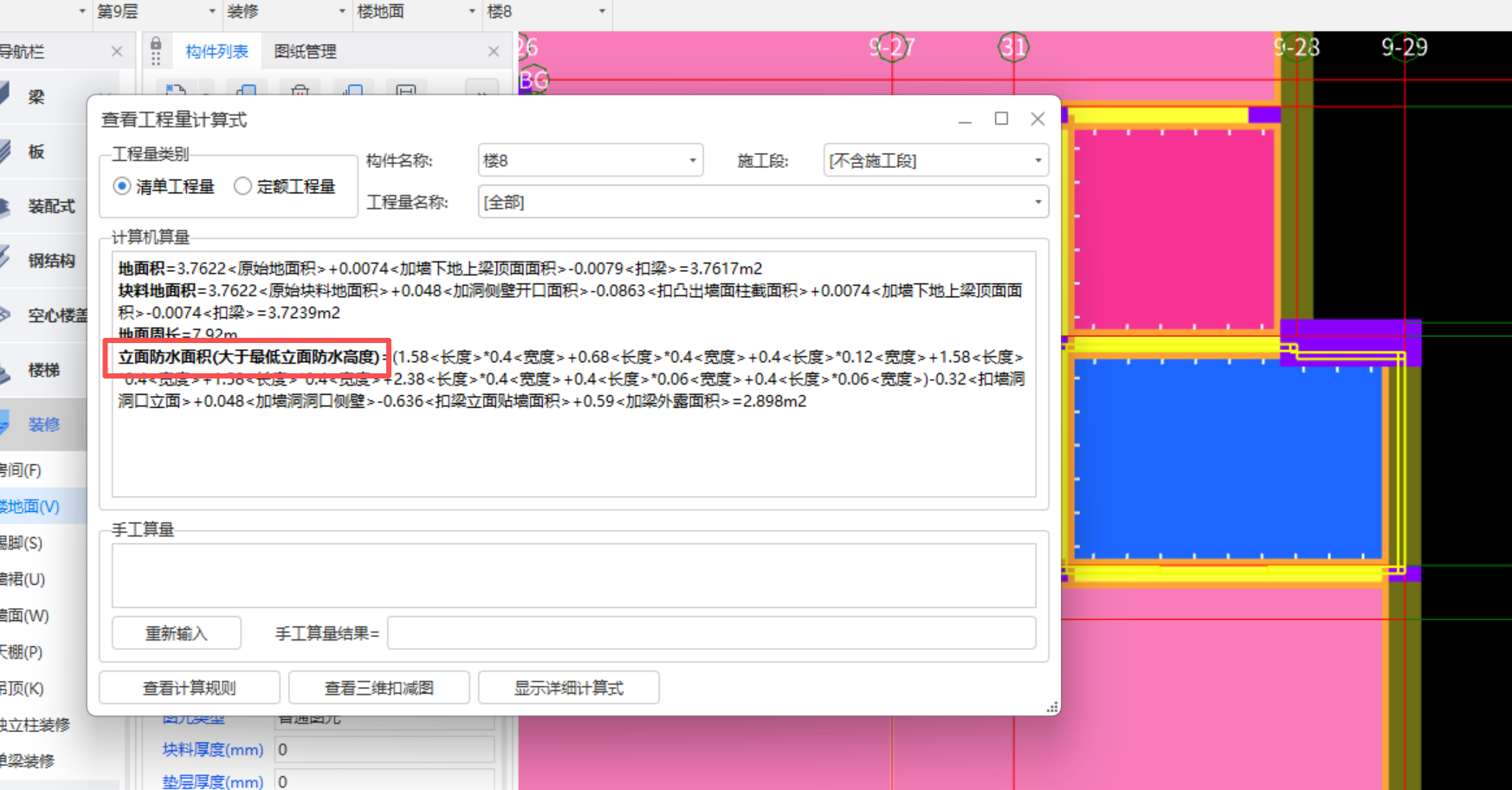1512x790 pixels.
Task: Open the 工程量名称 dropdown showing [全部]
Action: tap(763, 202)
